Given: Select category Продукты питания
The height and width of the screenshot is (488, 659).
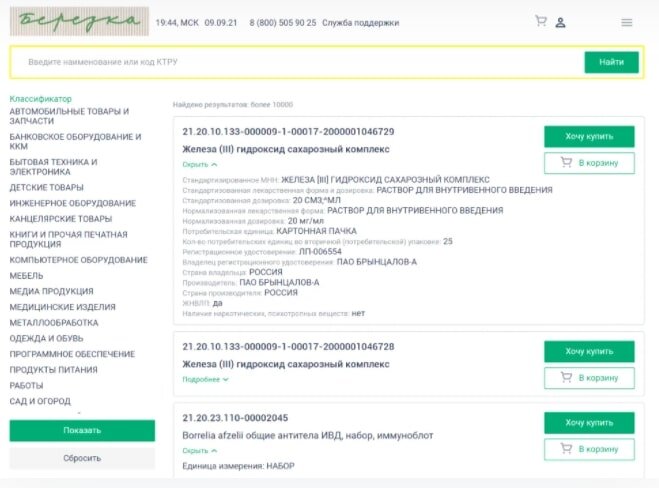Looking at the screenshot, I should click(x=53, y=370).
